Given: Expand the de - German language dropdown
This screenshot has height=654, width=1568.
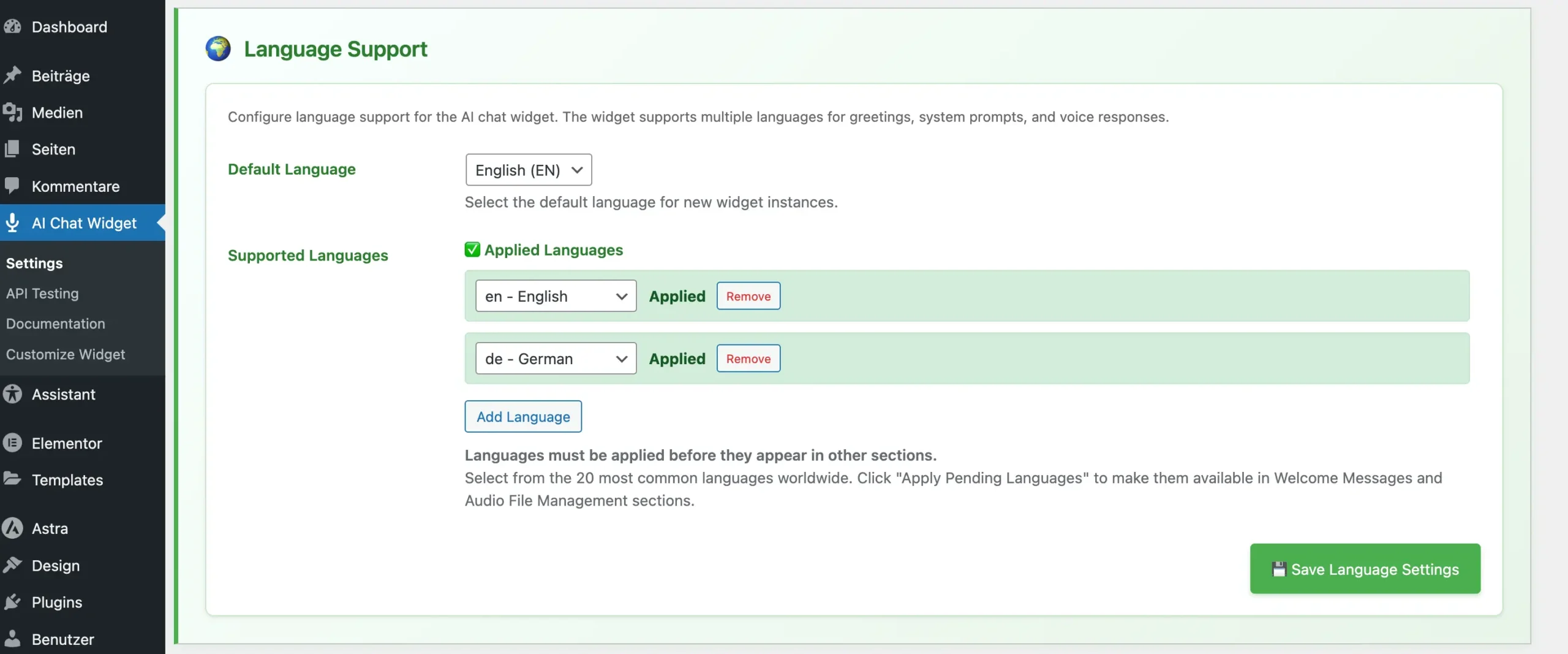Looking at the screenshot, I should [556, 359].
